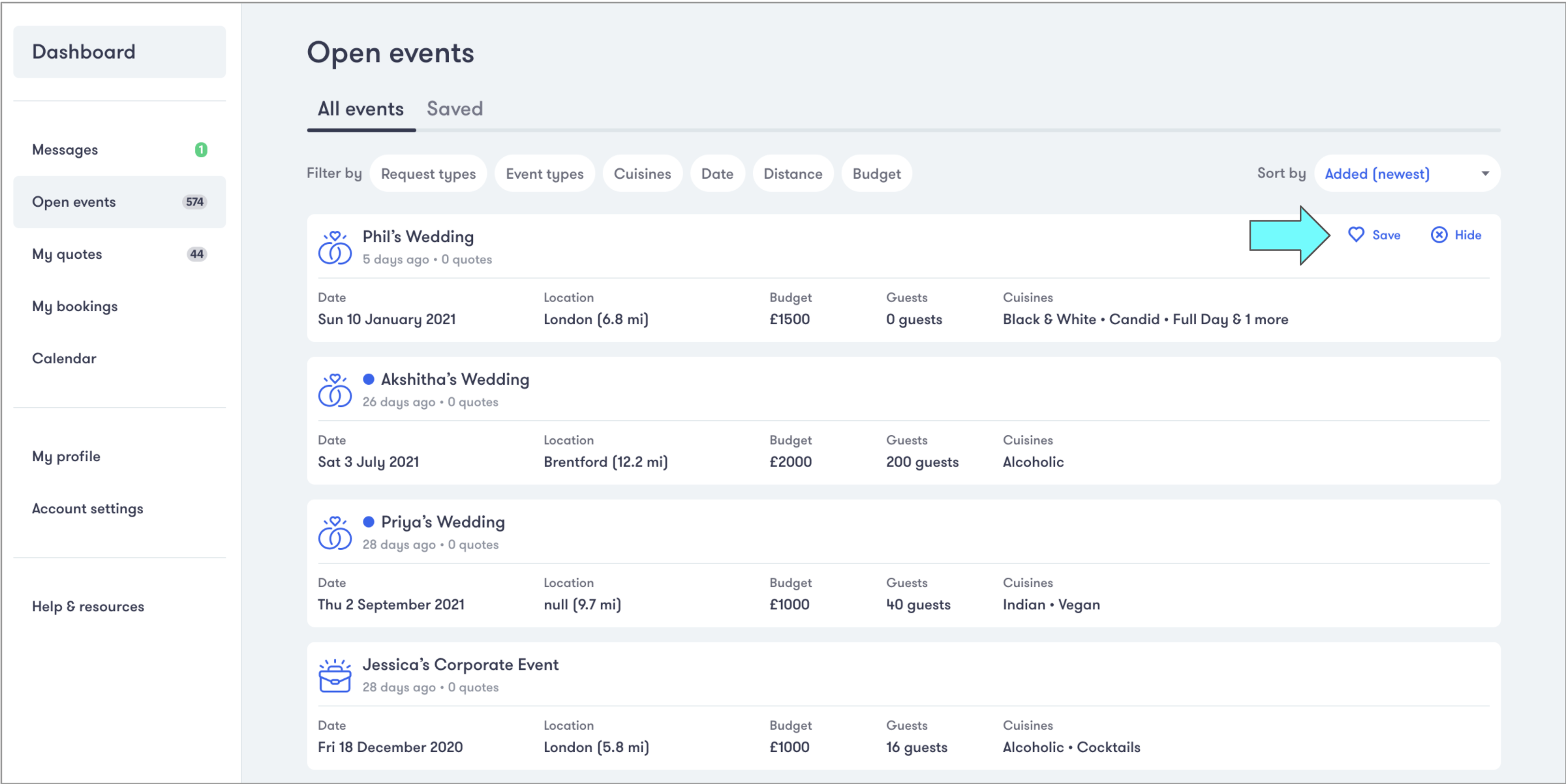Click the blue unread dot on Priya's Wedding
1566x784 pixels.
pos(369,522)
